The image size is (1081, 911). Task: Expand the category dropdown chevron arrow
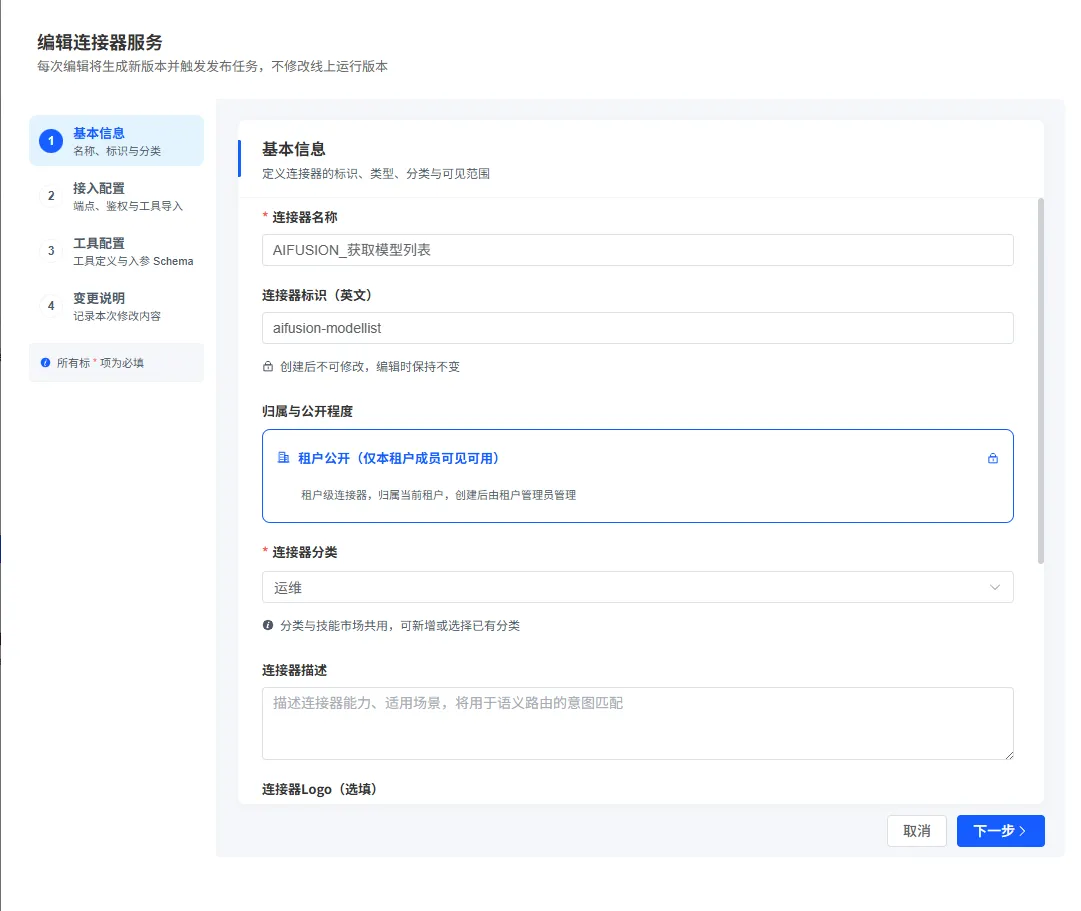(x=995, y=588)
